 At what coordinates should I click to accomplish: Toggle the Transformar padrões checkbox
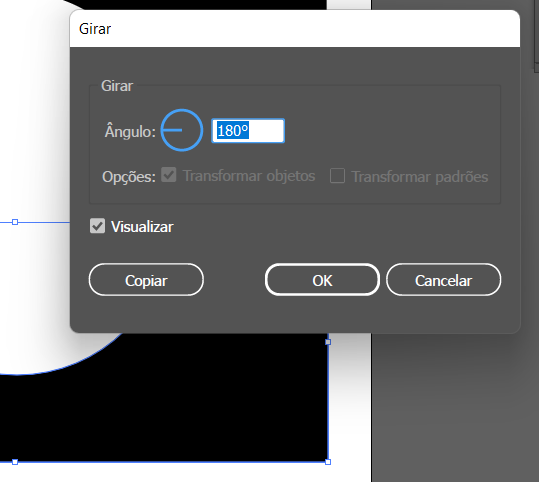337,176
